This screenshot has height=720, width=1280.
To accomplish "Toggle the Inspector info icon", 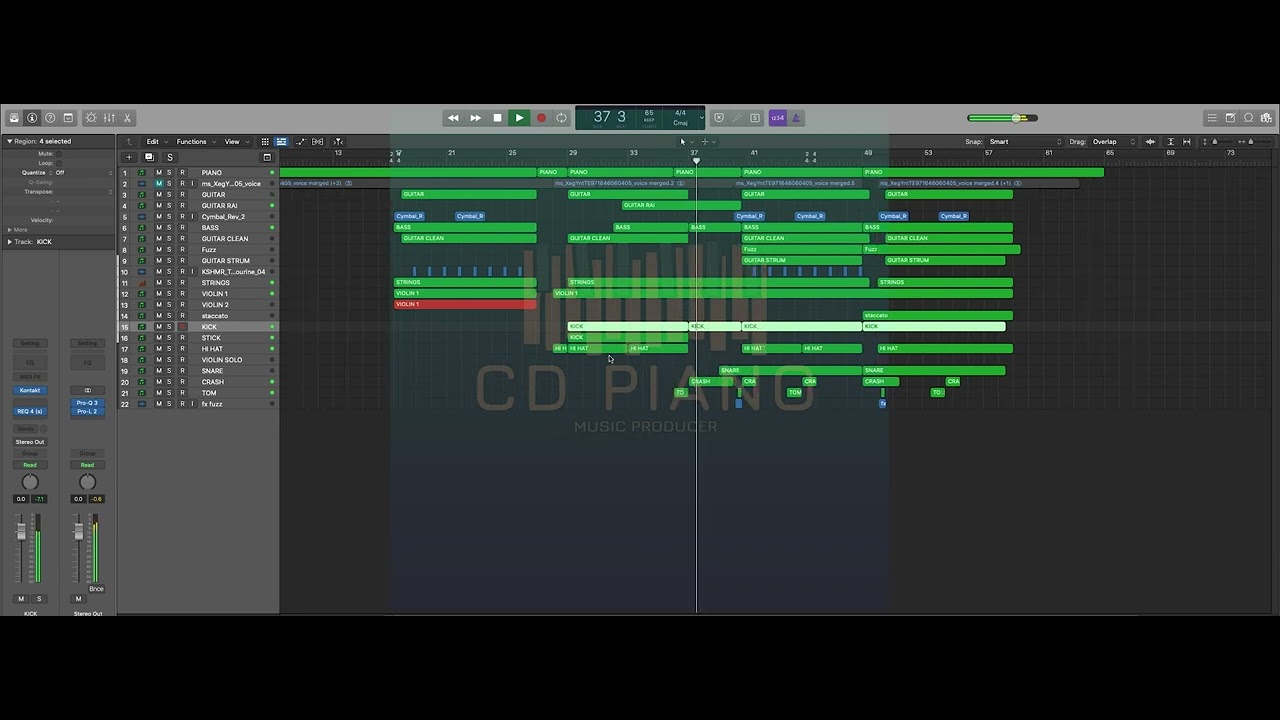I will 32,118.
